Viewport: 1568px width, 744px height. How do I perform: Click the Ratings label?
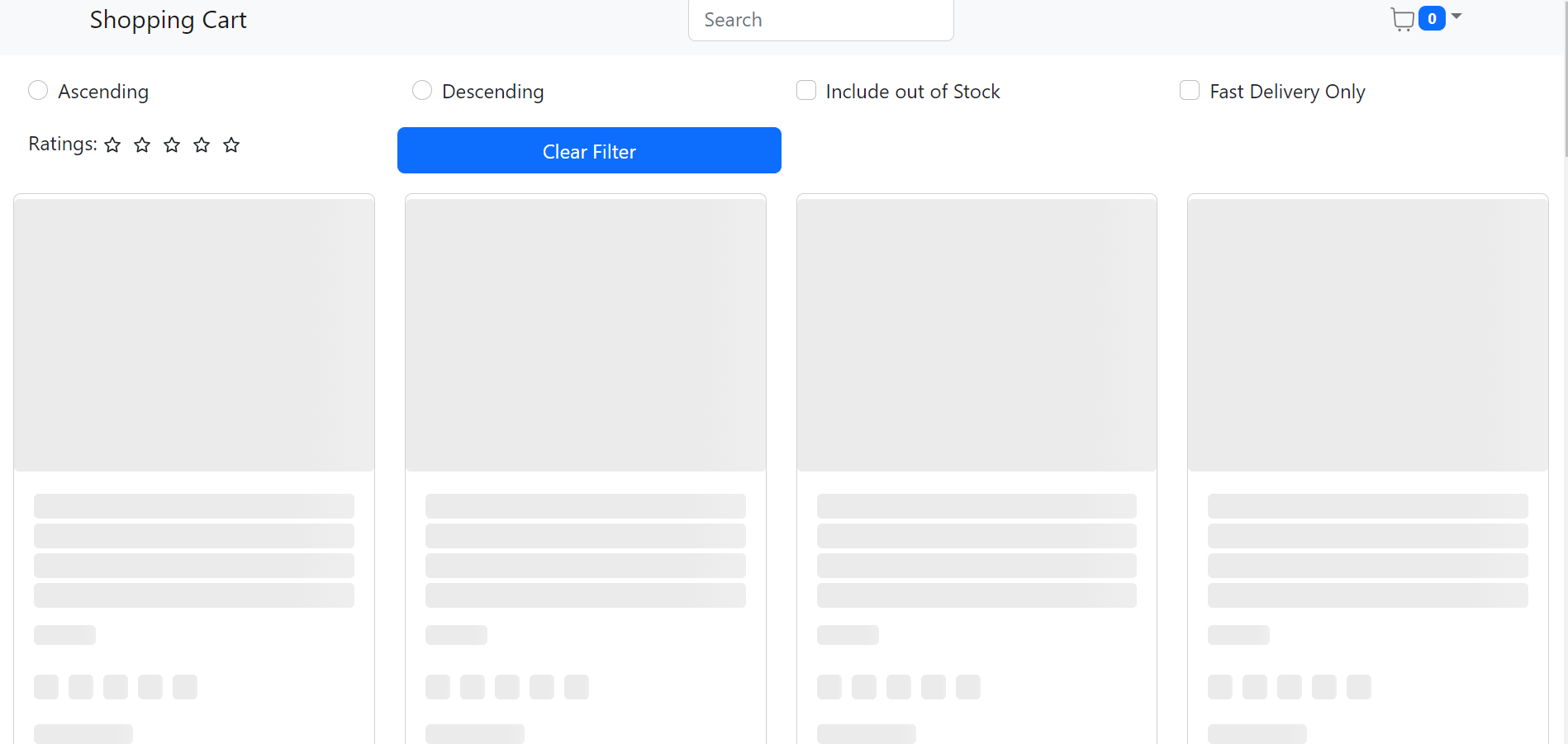click(61, 144)
